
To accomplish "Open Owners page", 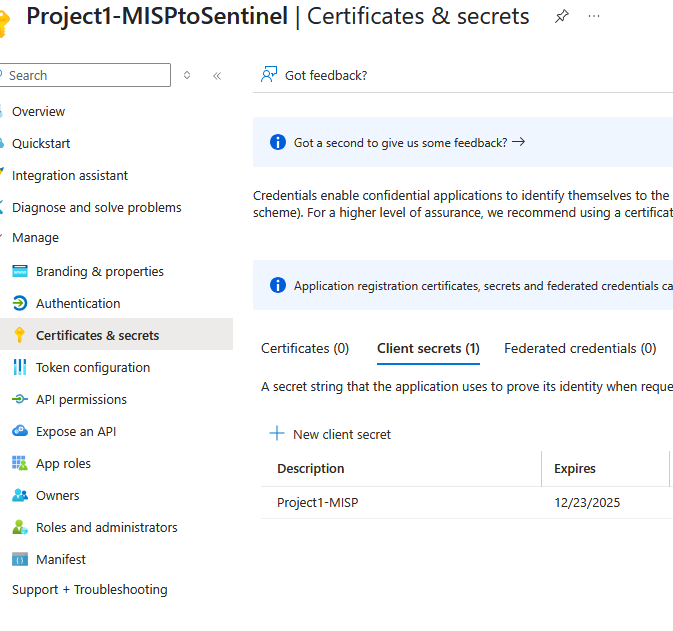I will [58, 495].
